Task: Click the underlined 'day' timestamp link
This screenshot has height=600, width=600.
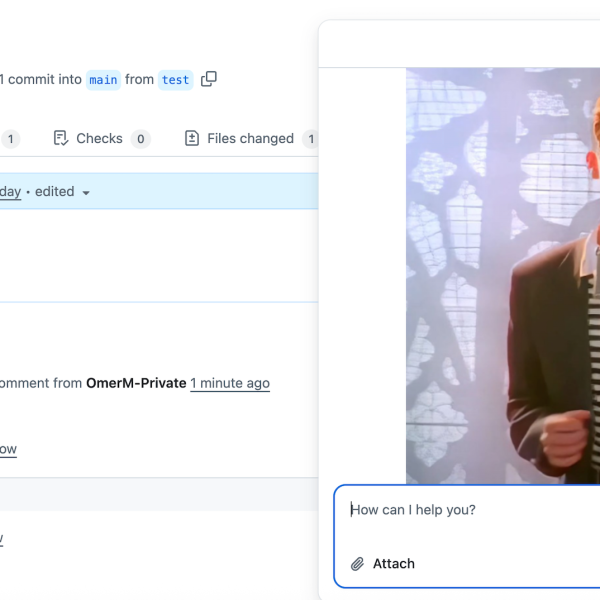Action: 10,191
